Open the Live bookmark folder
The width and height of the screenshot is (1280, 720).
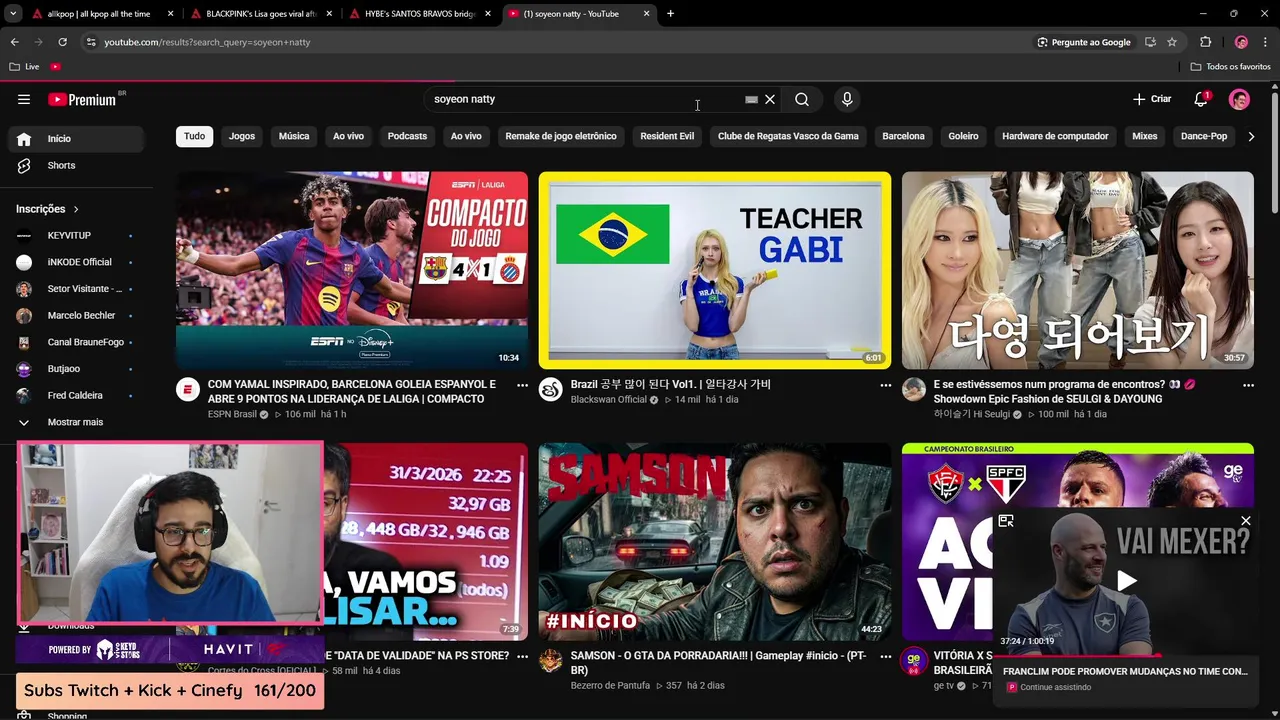coord(25,67)
